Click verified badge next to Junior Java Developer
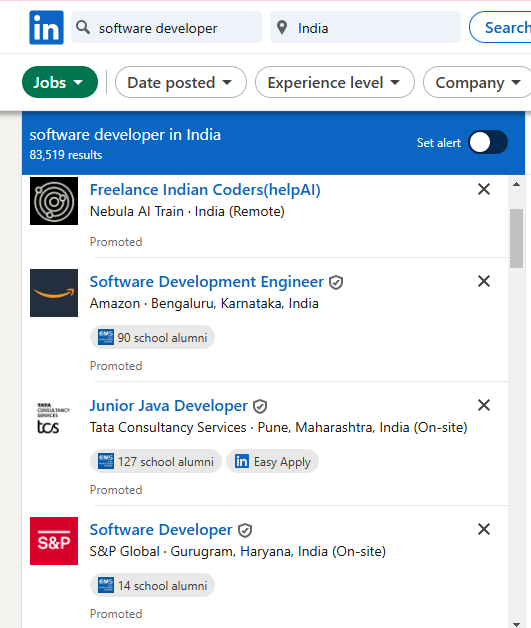The image size is (531, 628). click(260, 407)
